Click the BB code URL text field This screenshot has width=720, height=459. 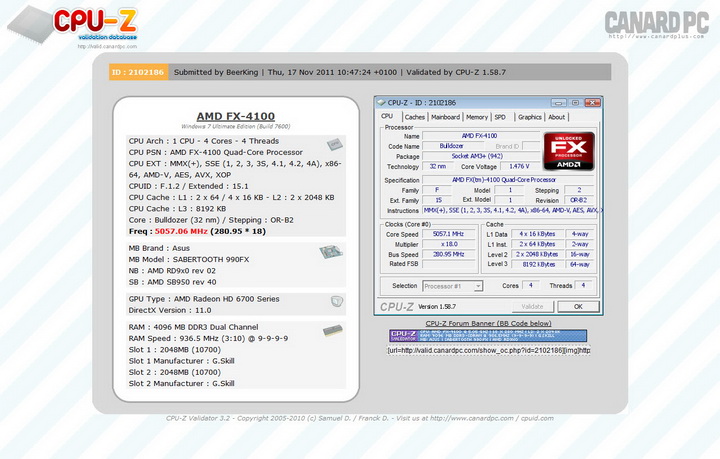tap(489, 350)
